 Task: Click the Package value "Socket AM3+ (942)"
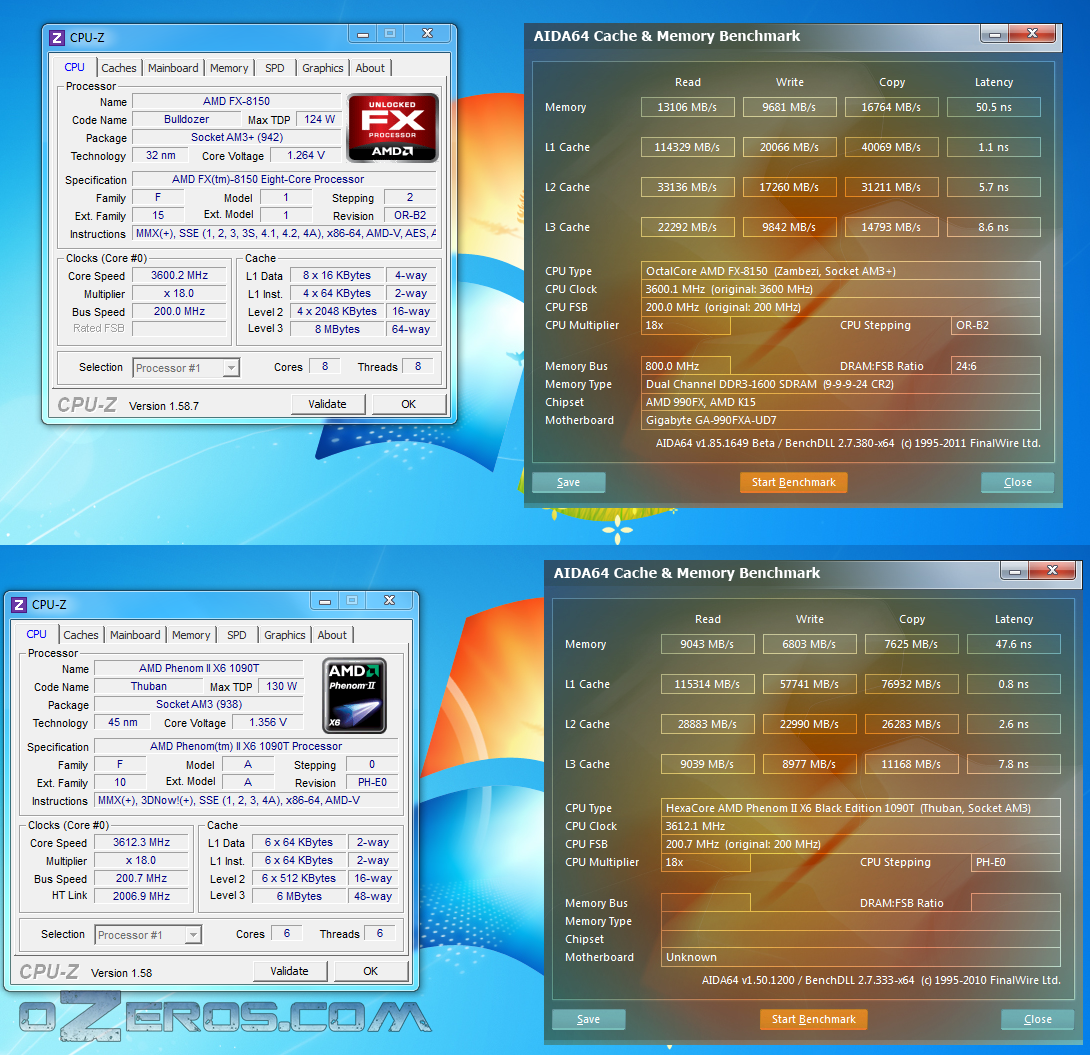(x=237, y=138)
